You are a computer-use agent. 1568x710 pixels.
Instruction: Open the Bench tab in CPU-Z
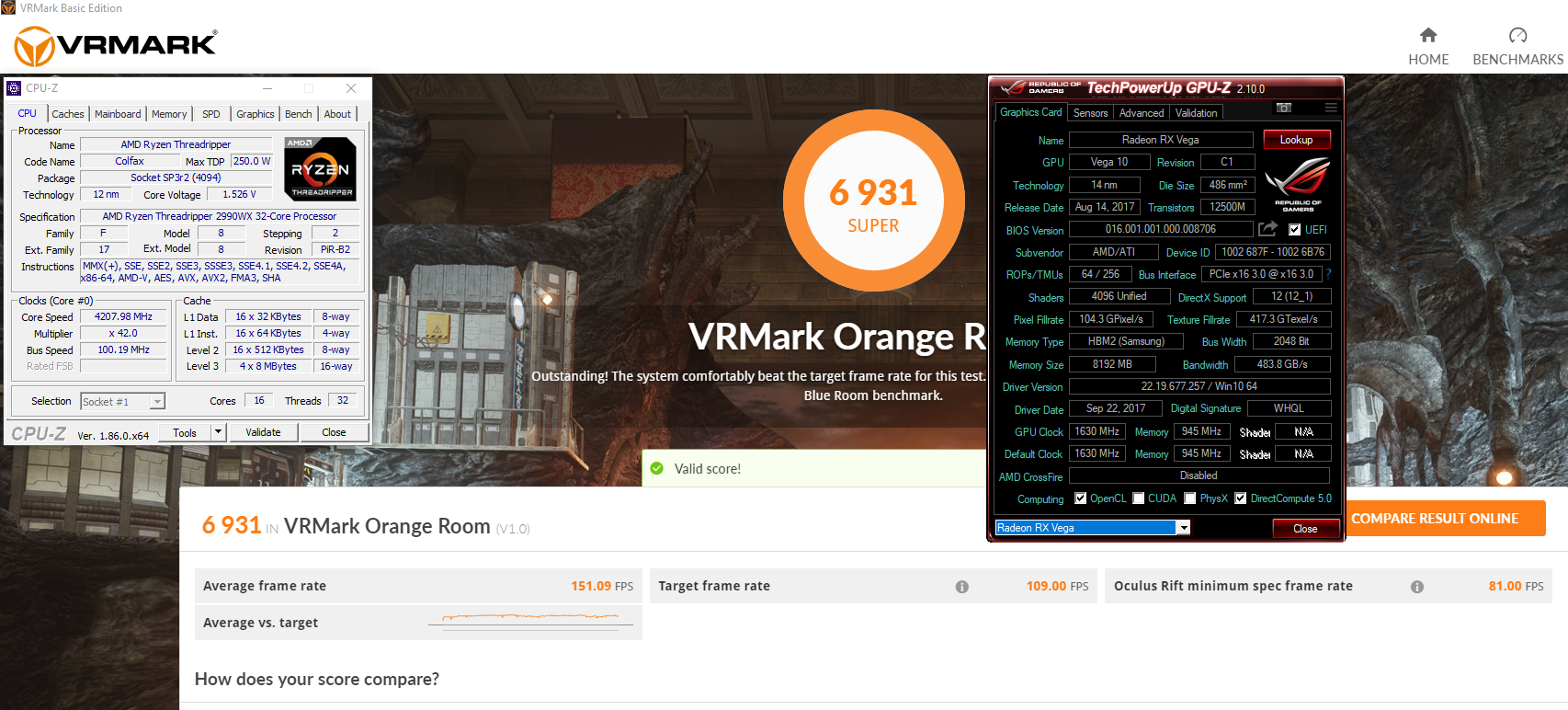click(299, 114)
